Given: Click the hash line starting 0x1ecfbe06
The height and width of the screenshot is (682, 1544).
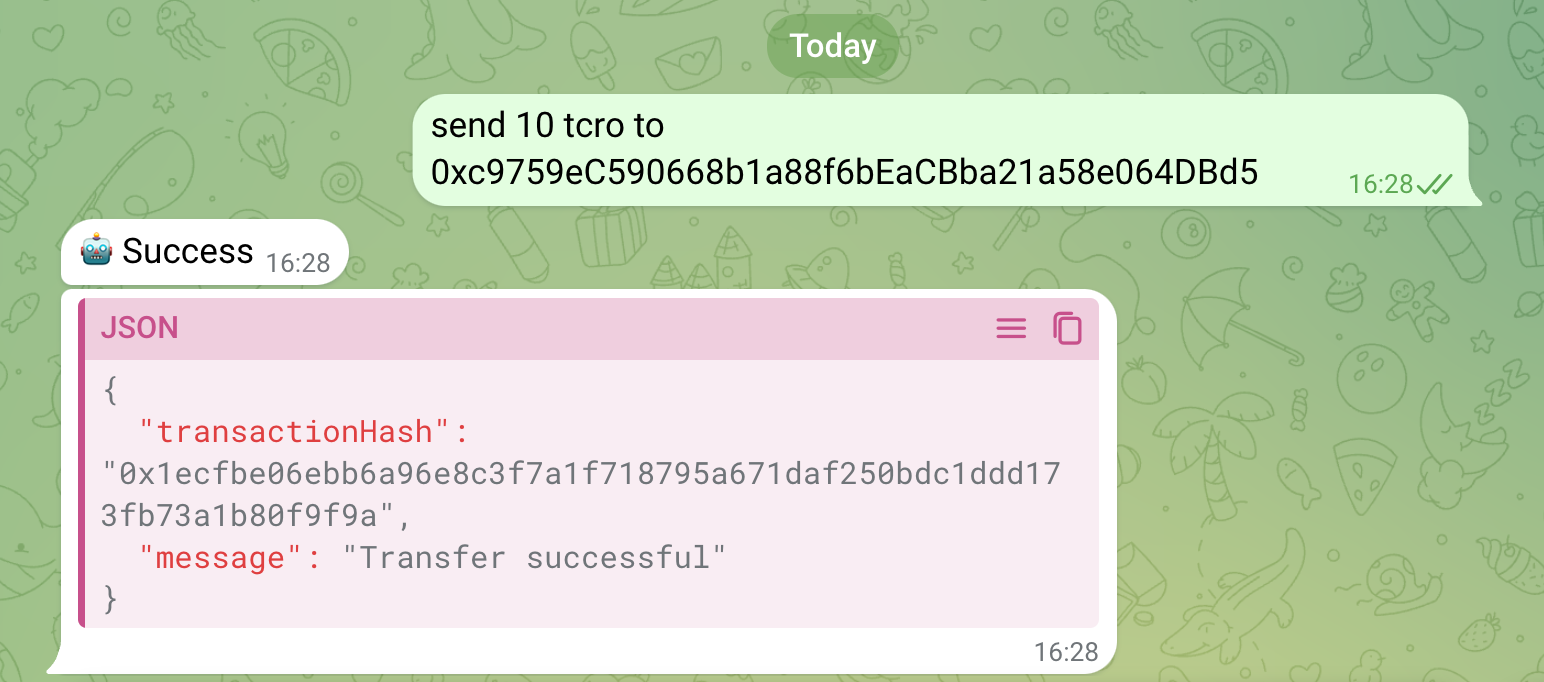Looking at the screenshot, I should tap(582, 473).
